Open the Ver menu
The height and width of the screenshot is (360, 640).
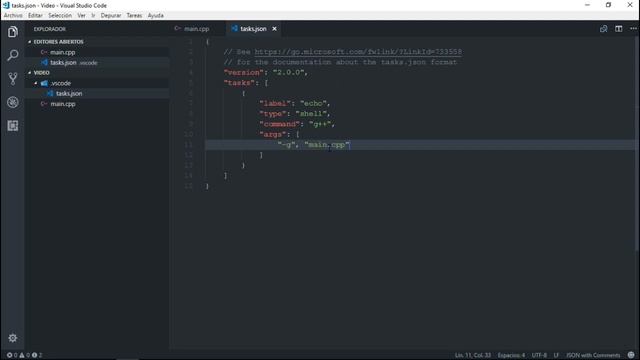(x=81, y=16)
